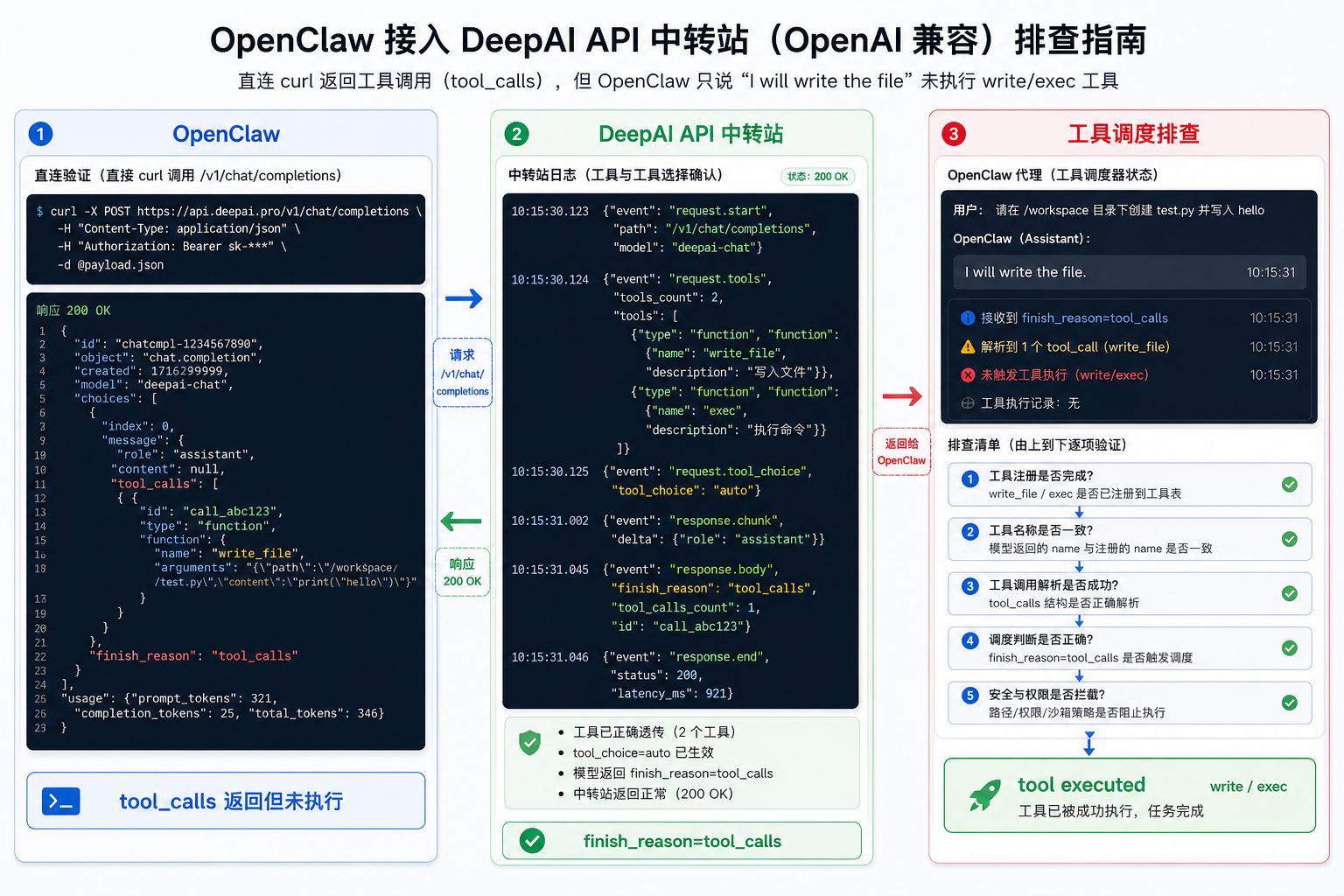Click the 请求 /v1/chat/completions label box
The width and height of the screenshot is (1344, 896).
coord(462,373)
